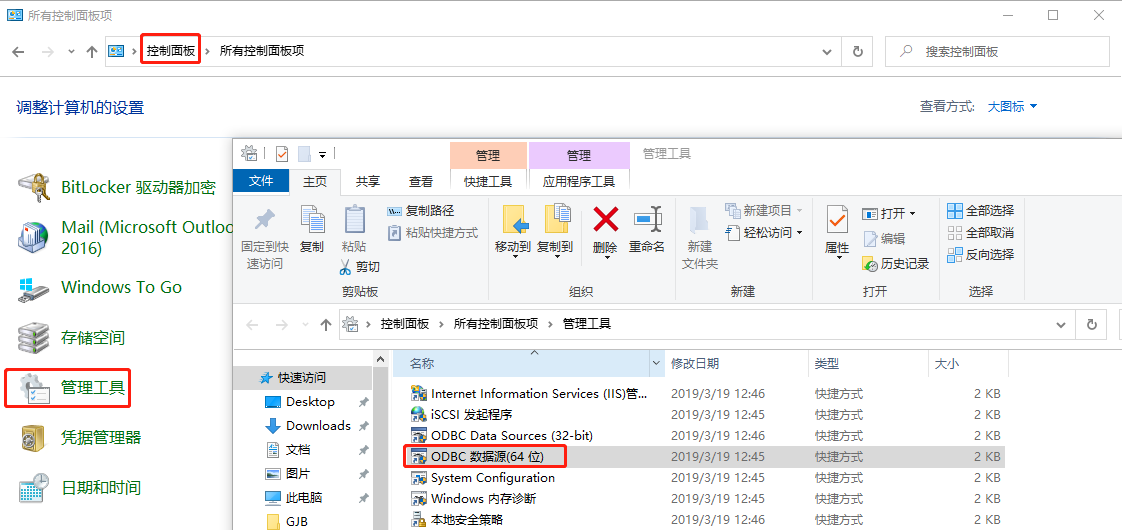Click 全部选择 (Select all) option
The image size is (1122, 530).
click(980, 211)
